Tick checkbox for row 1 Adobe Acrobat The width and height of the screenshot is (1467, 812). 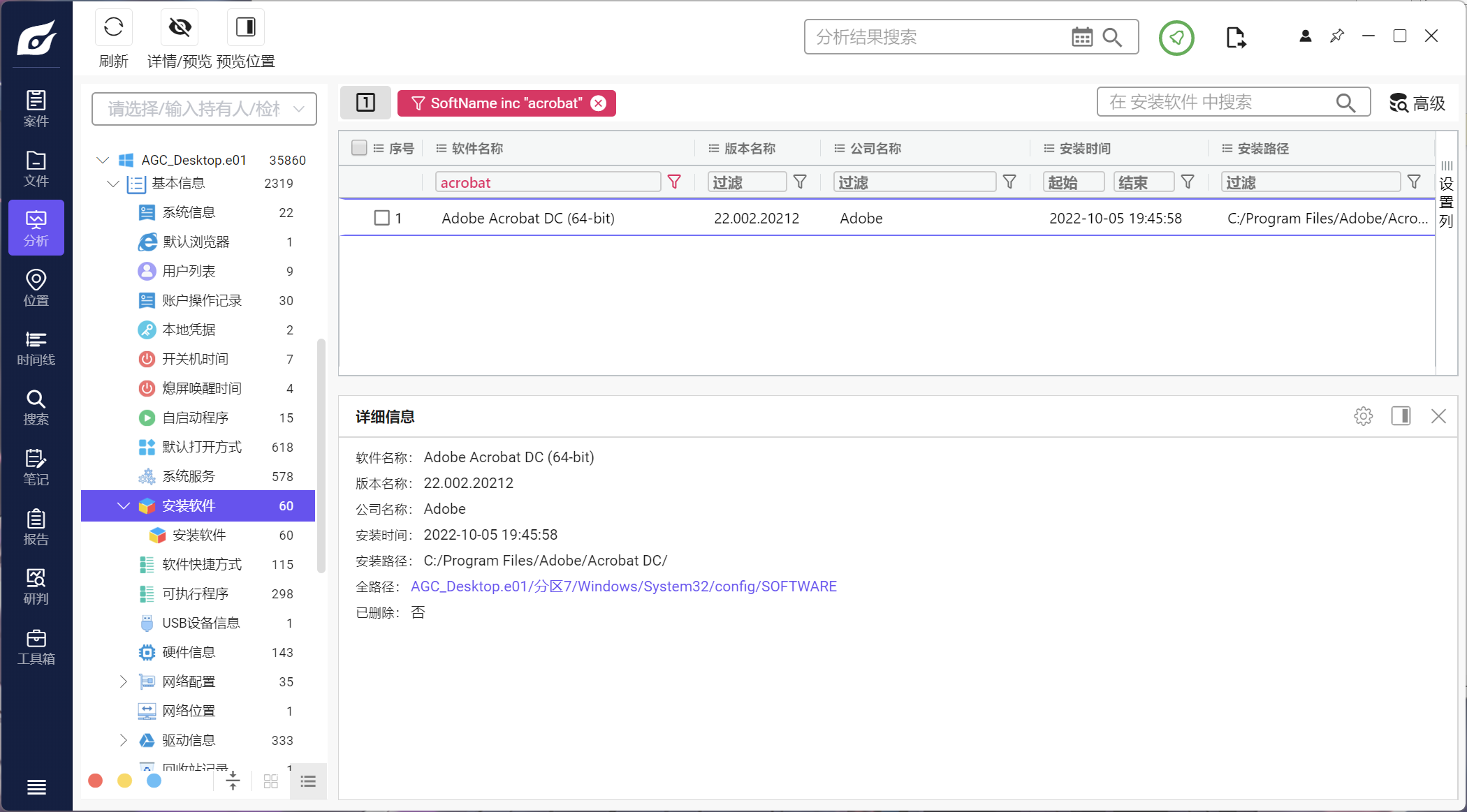pos(381,218)
